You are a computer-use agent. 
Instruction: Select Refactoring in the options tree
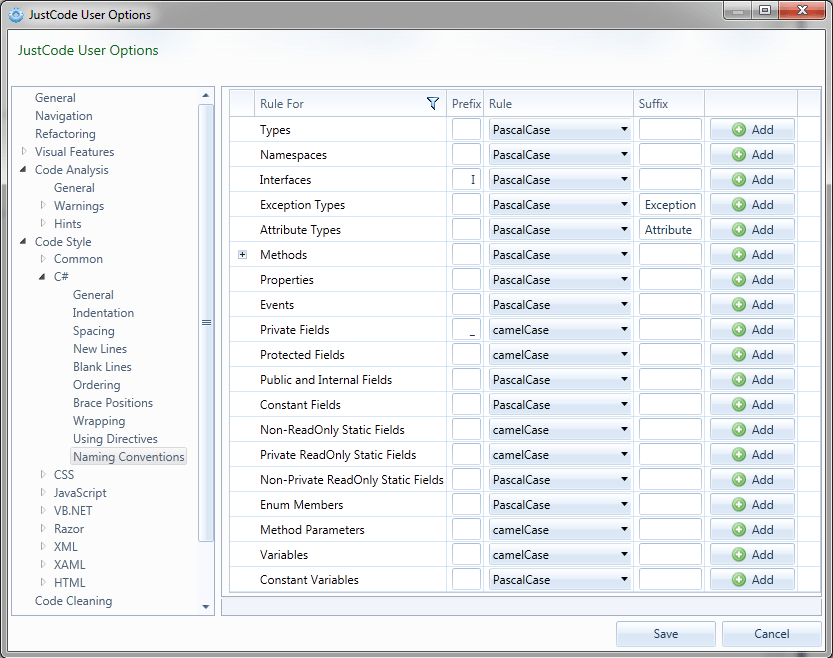coord(65,134)
